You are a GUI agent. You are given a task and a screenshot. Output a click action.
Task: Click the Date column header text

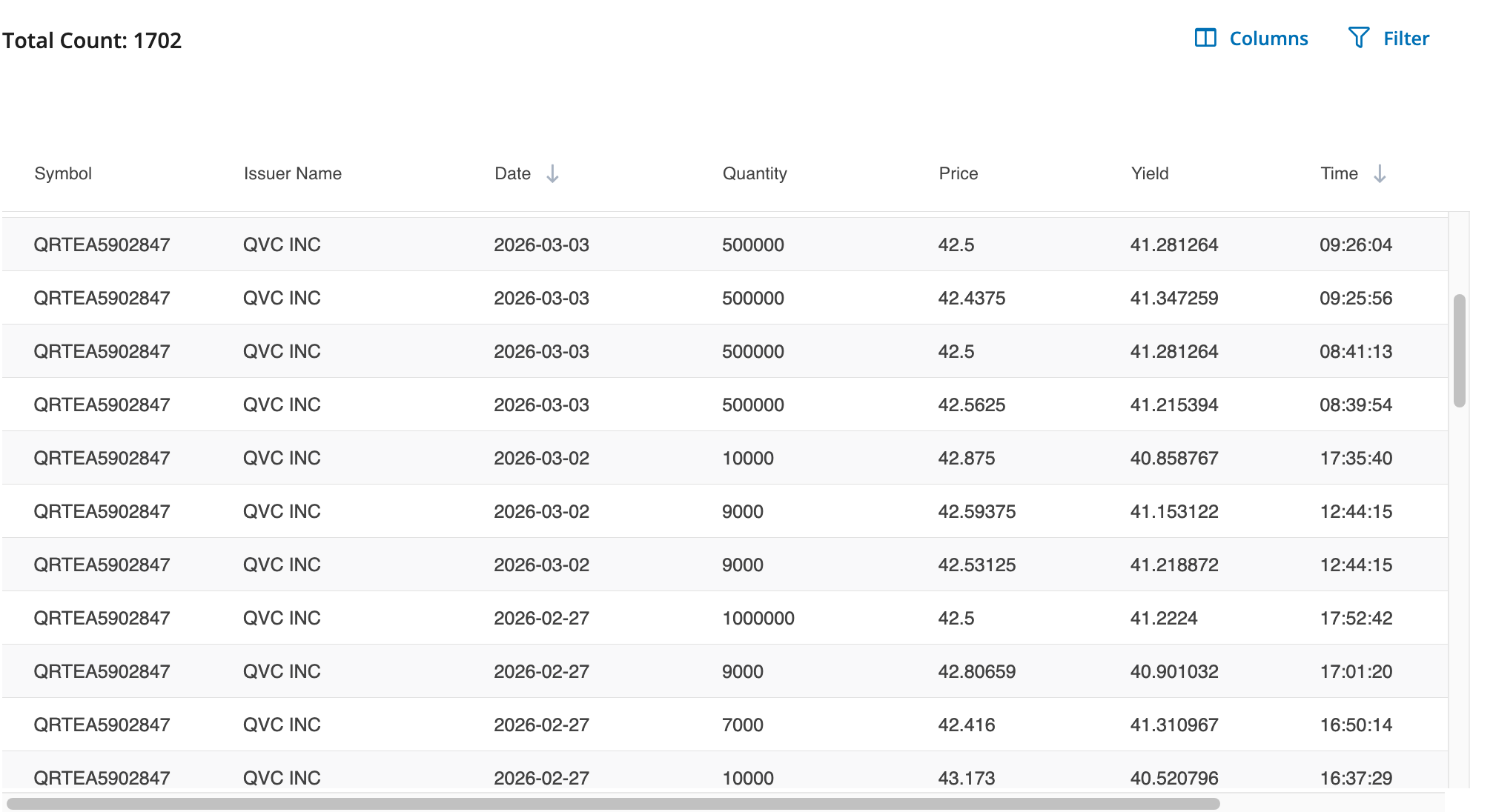pyautogui.click(x=513, y=173)
